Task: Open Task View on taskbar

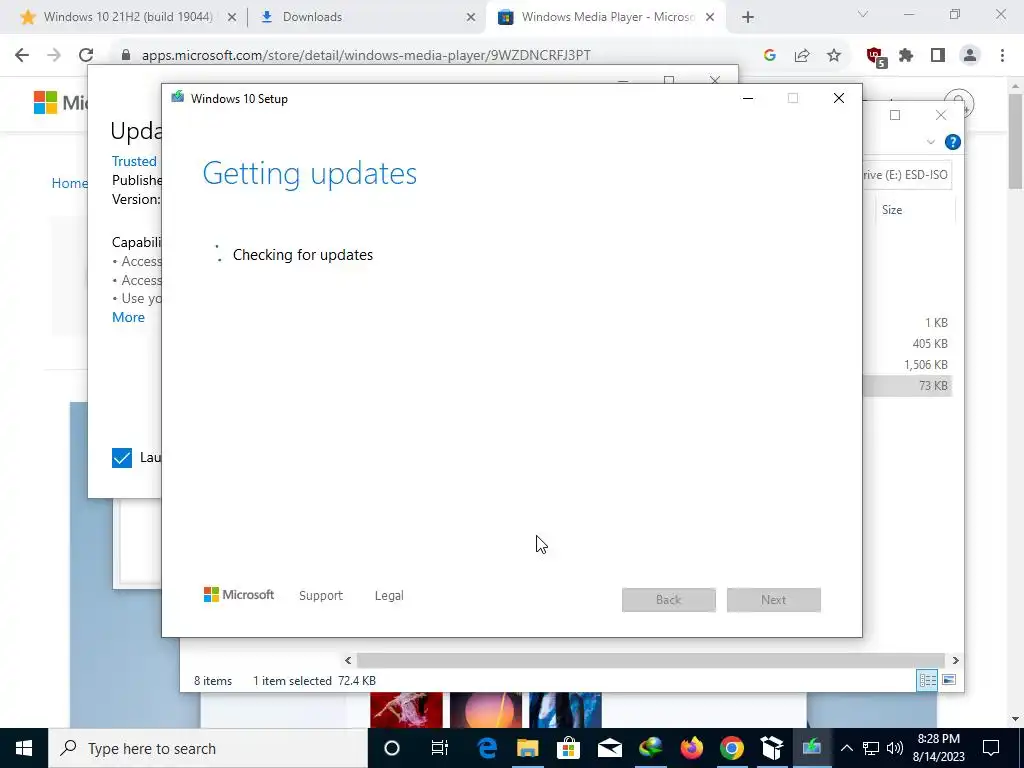Action: pyautogui.click(x=440, y=748)
